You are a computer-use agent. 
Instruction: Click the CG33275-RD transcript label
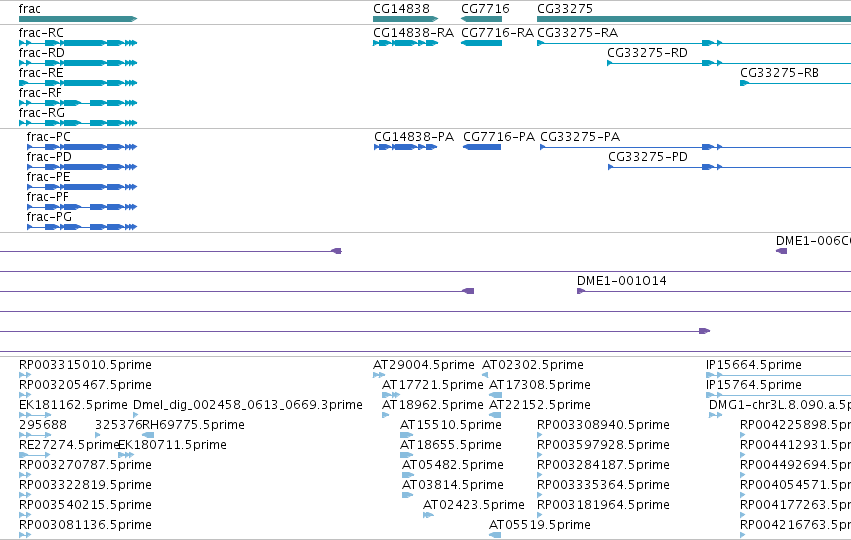coord(647,53)
